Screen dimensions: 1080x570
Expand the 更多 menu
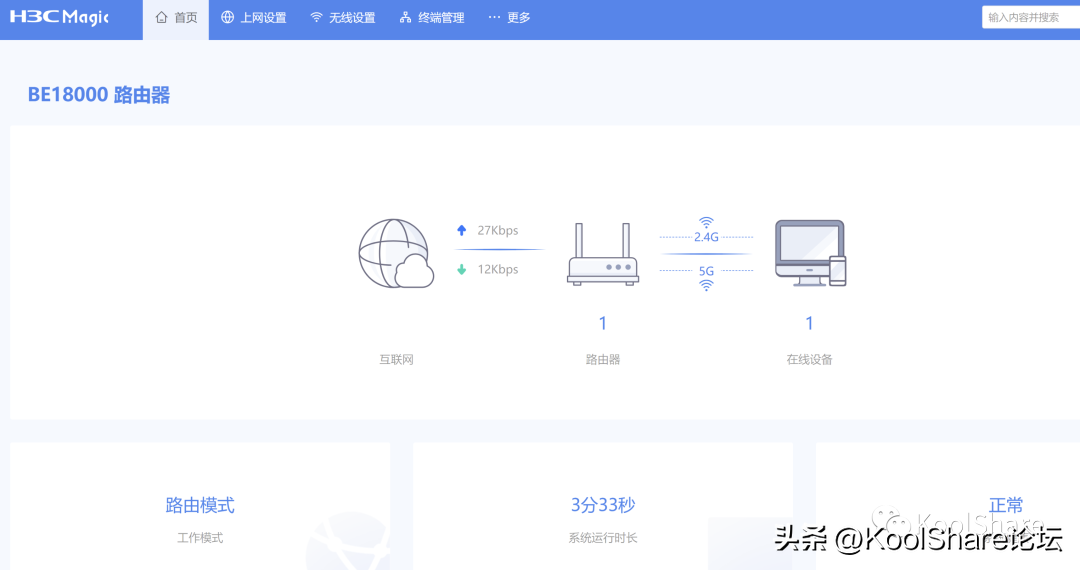coord(510,18)
